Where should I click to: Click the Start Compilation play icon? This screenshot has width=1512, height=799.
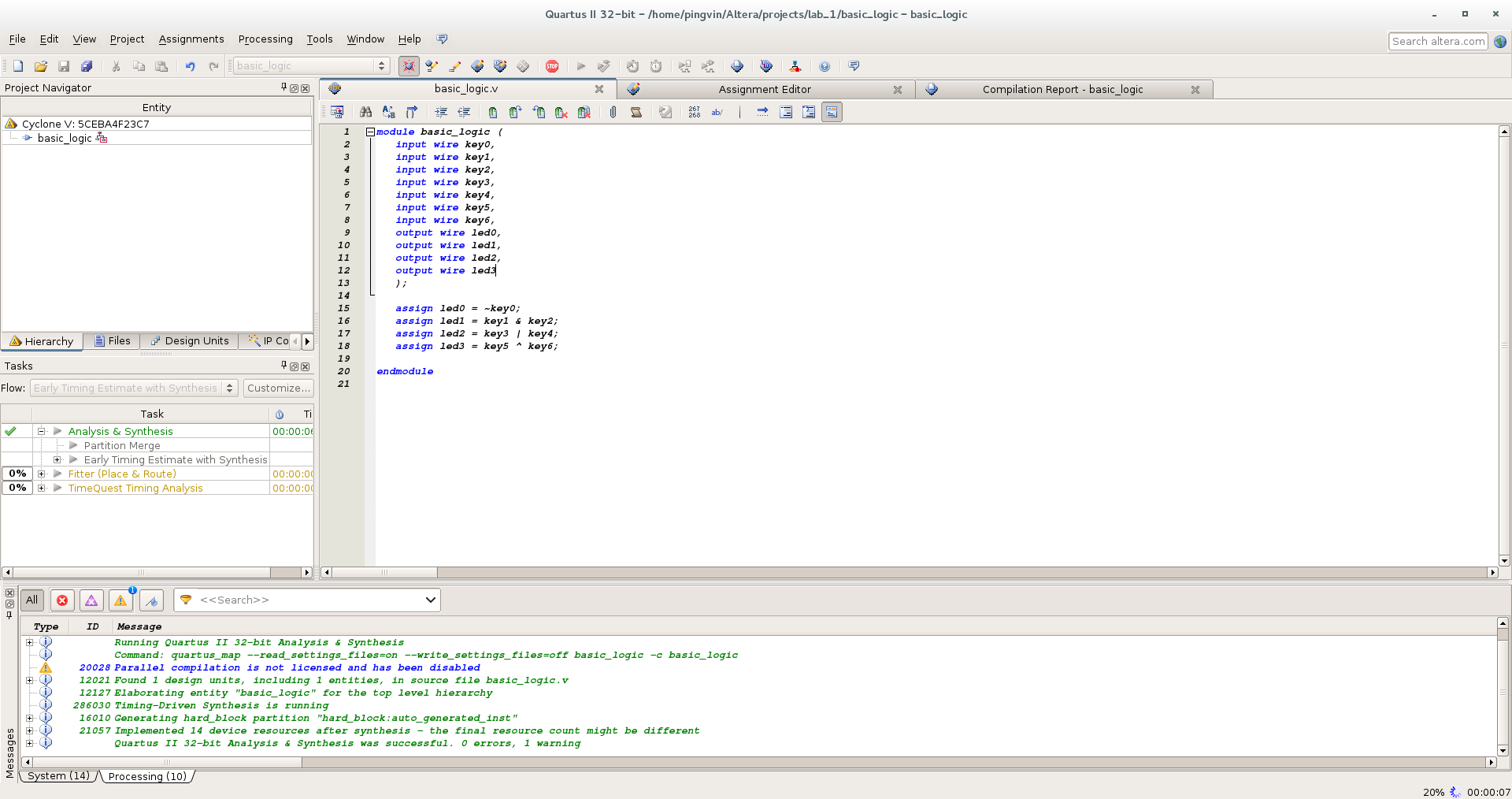[x=581, y=66]
